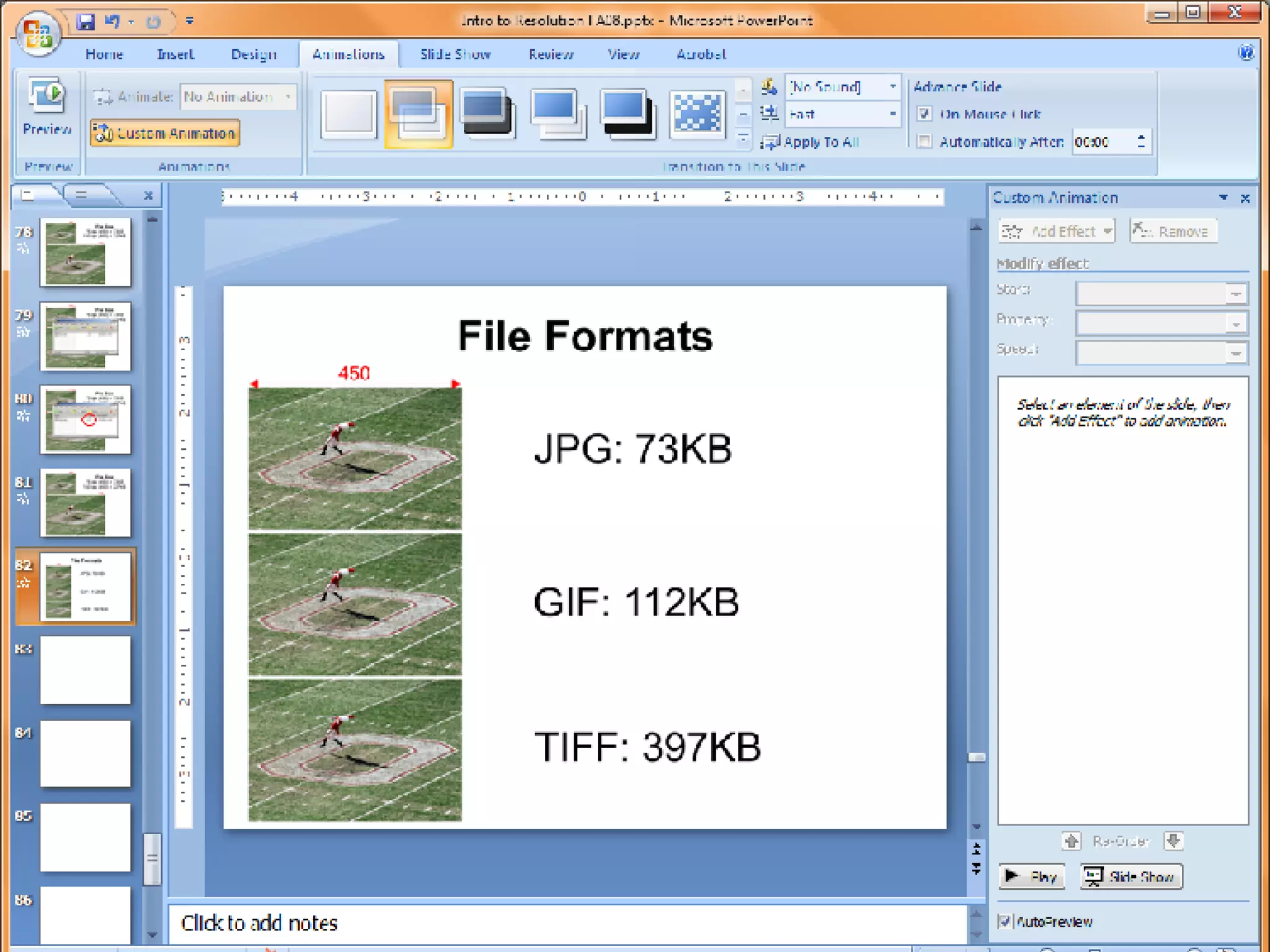This screenshot has width=1270, height=952.
Task: Click the Undo icon
Action: click(112, 22)
